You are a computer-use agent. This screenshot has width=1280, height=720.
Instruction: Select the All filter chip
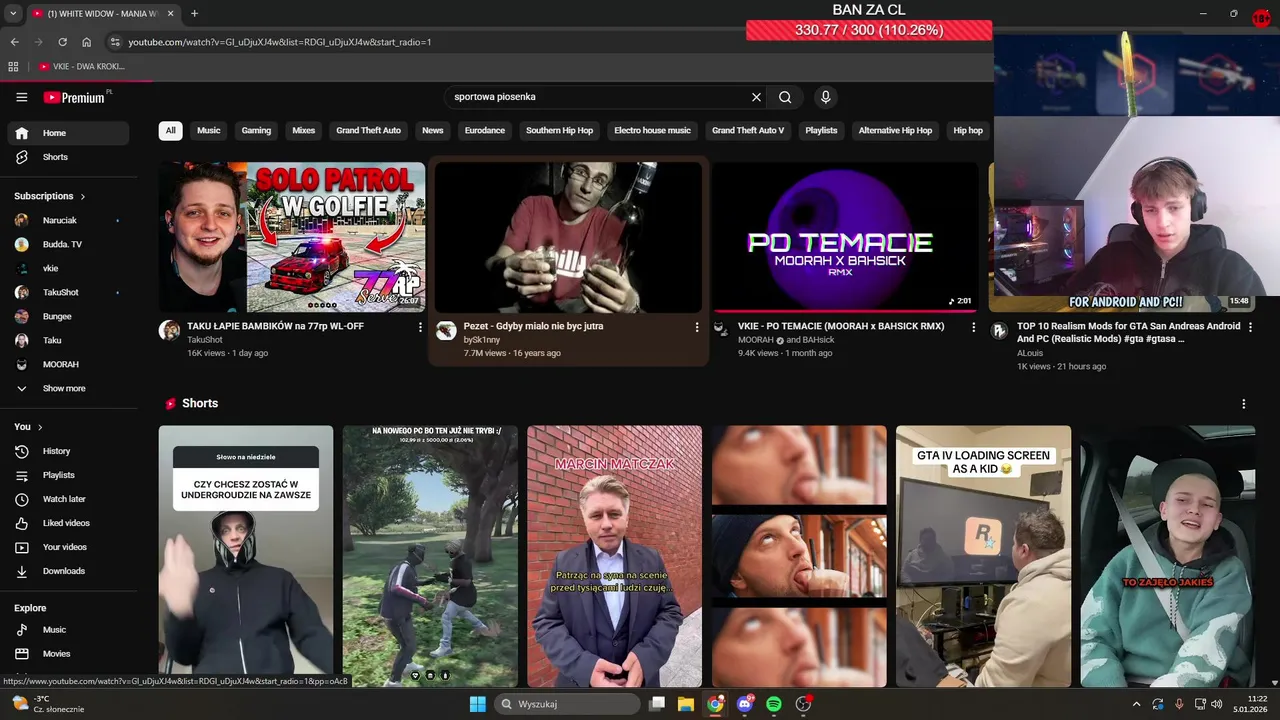(x=170, y=130)
